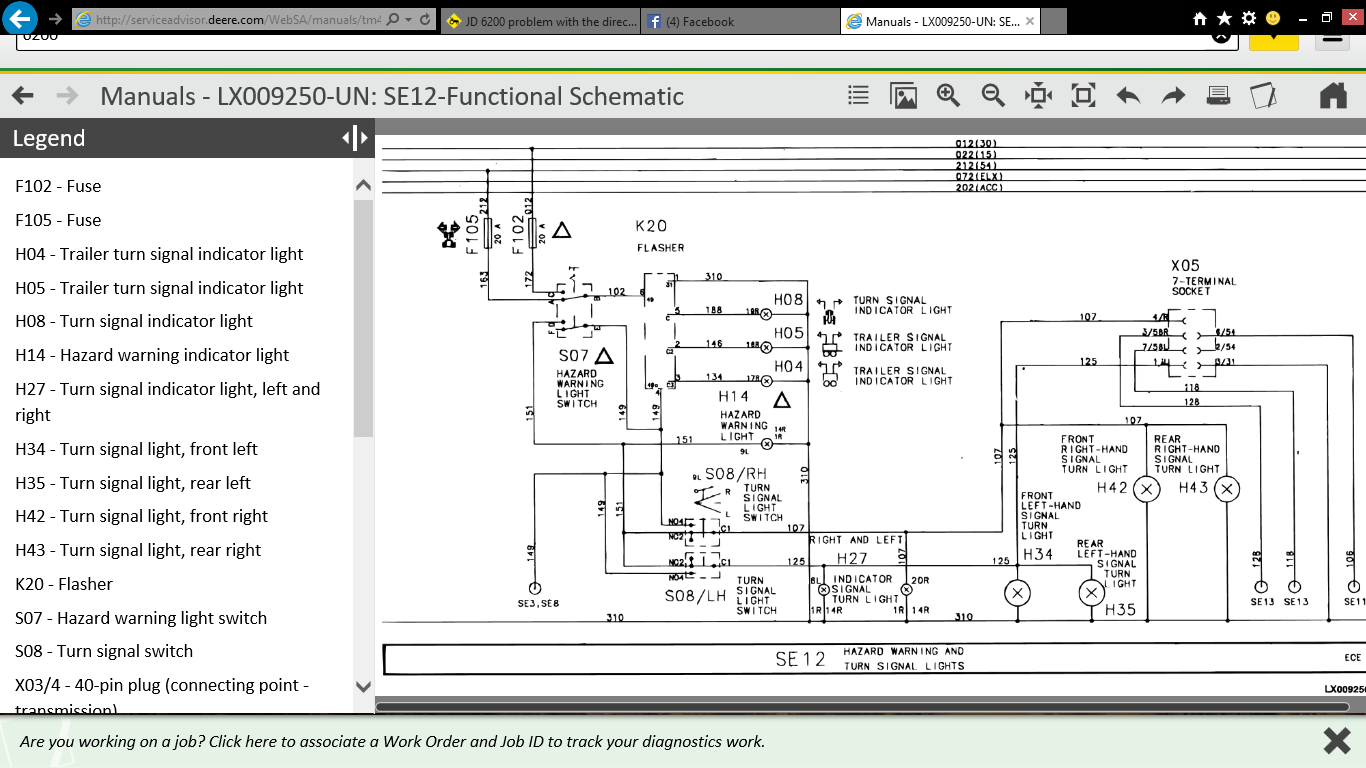This screenshot has width=1366, height=768.
Task: Select H27 turn signal indicator, left and right
Action: coord(168,402)
